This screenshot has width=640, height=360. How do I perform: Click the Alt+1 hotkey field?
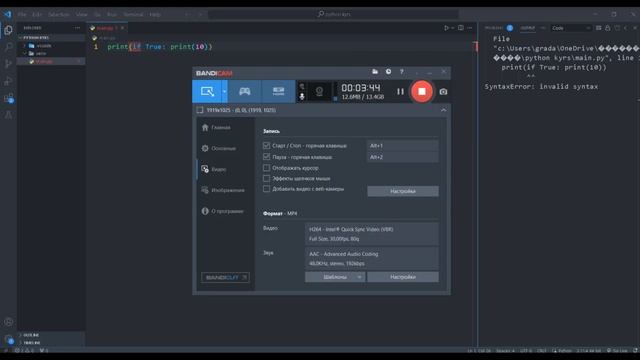coord(402,145)
